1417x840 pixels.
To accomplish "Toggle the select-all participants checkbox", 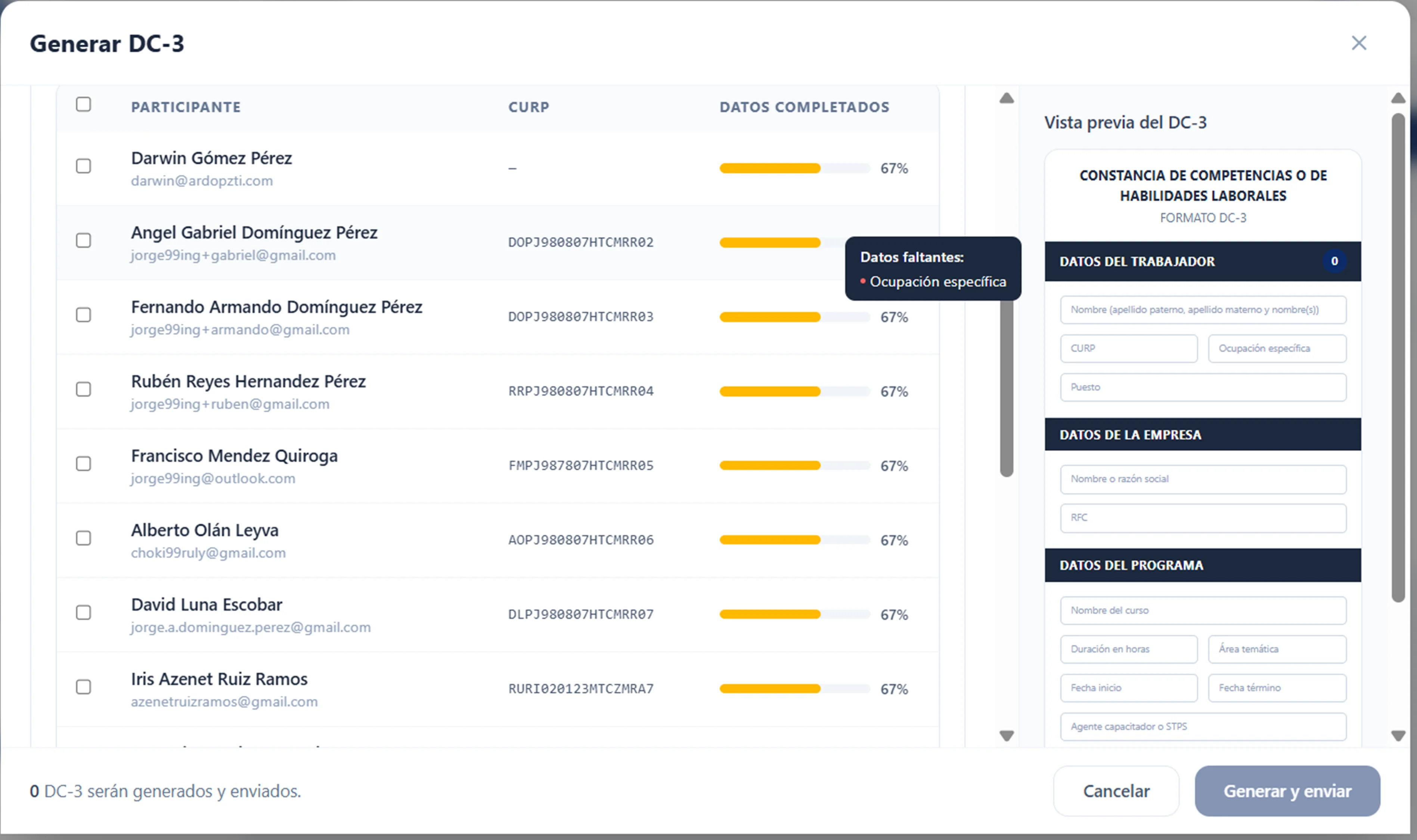I will coord(83,104).
